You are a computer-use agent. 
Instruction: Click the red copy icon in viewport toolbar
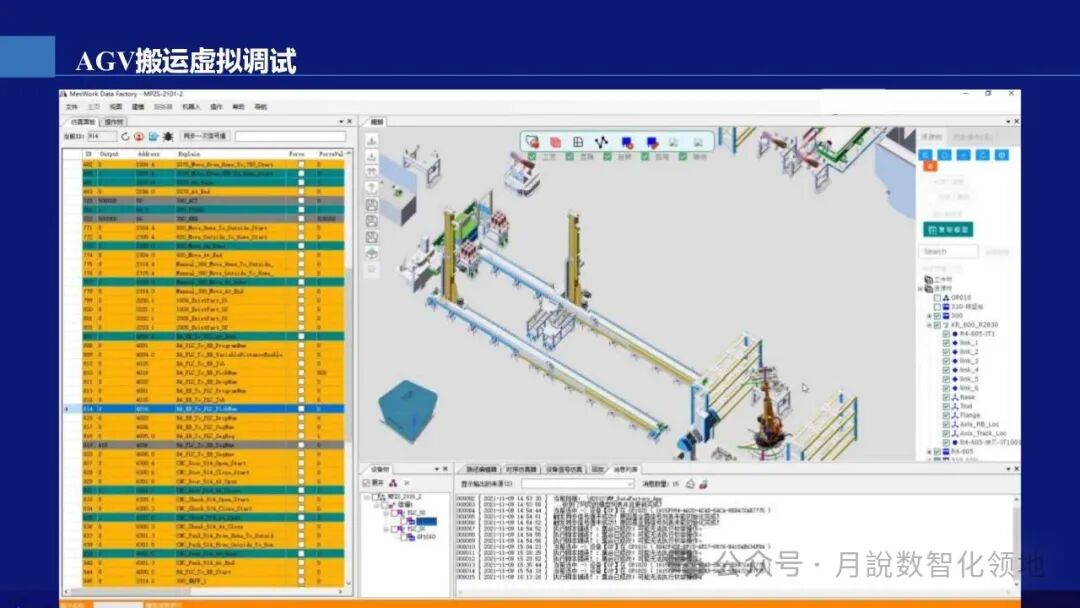555,143
